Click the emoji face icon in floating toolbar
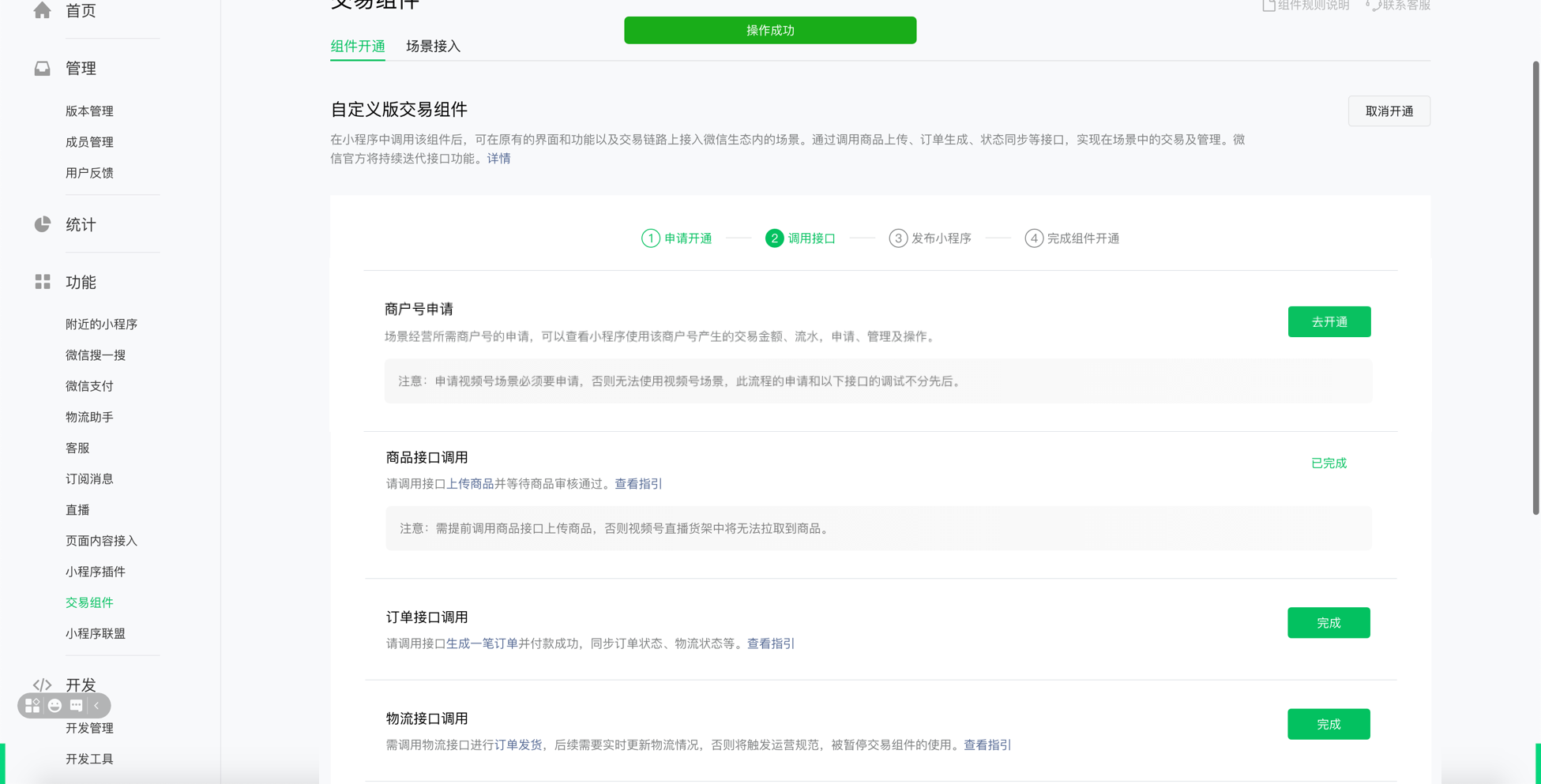 click(54, 705)
